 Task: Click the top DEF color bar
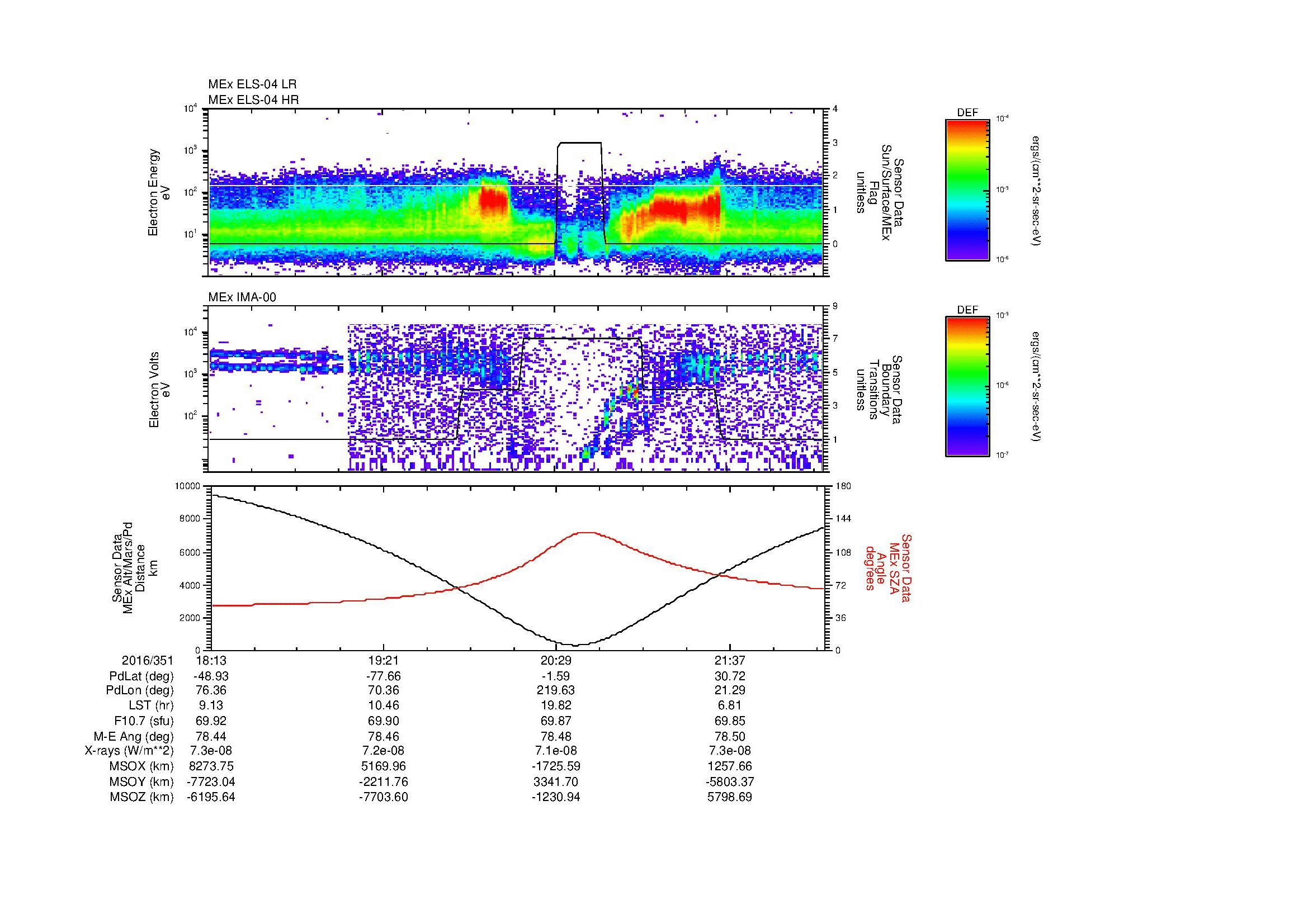(x=967, y=189)
